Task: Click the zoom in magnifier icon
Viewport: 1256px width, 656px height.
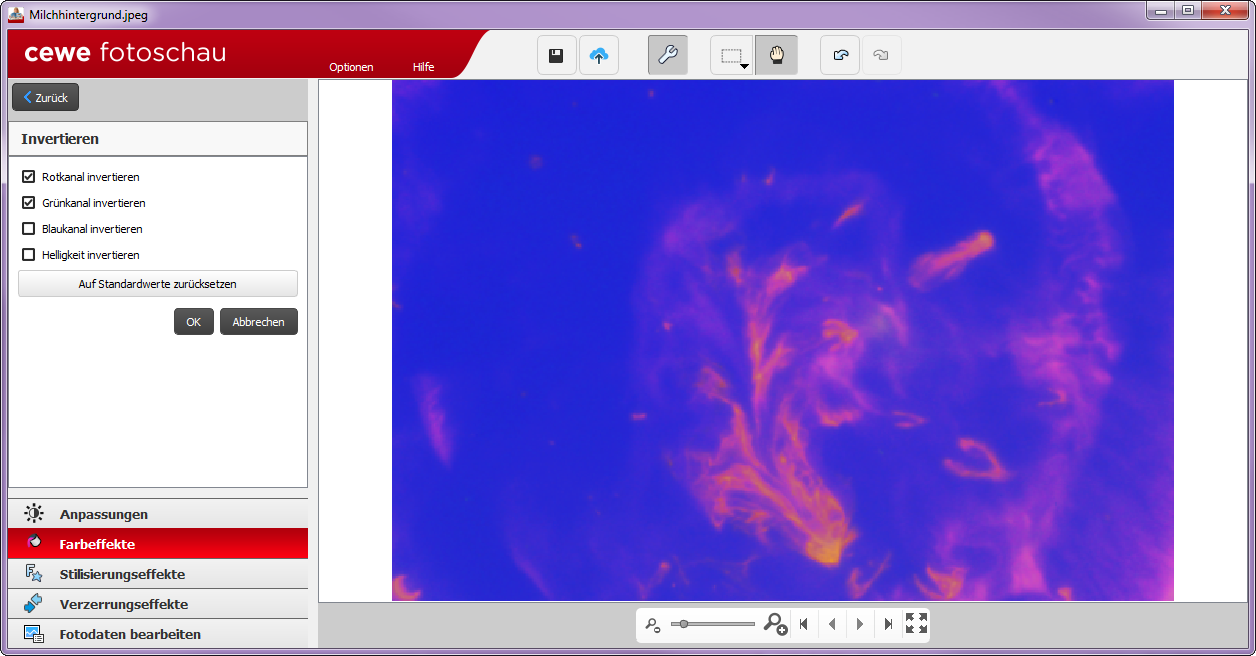Action: click(x=775, y=624)
